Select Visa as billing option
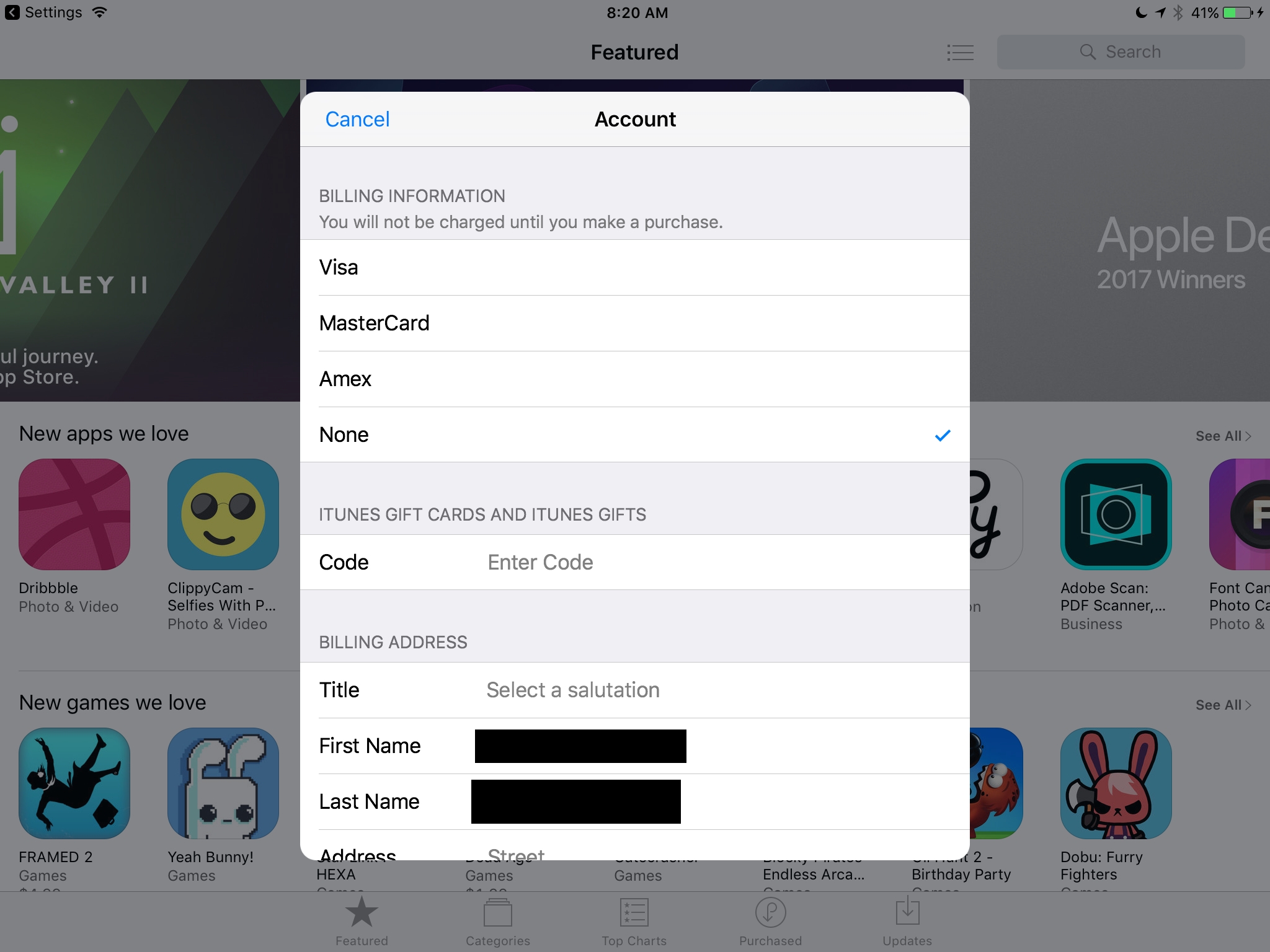The width and height of the screenshot is (1270, 952). (x=635, y=267)
